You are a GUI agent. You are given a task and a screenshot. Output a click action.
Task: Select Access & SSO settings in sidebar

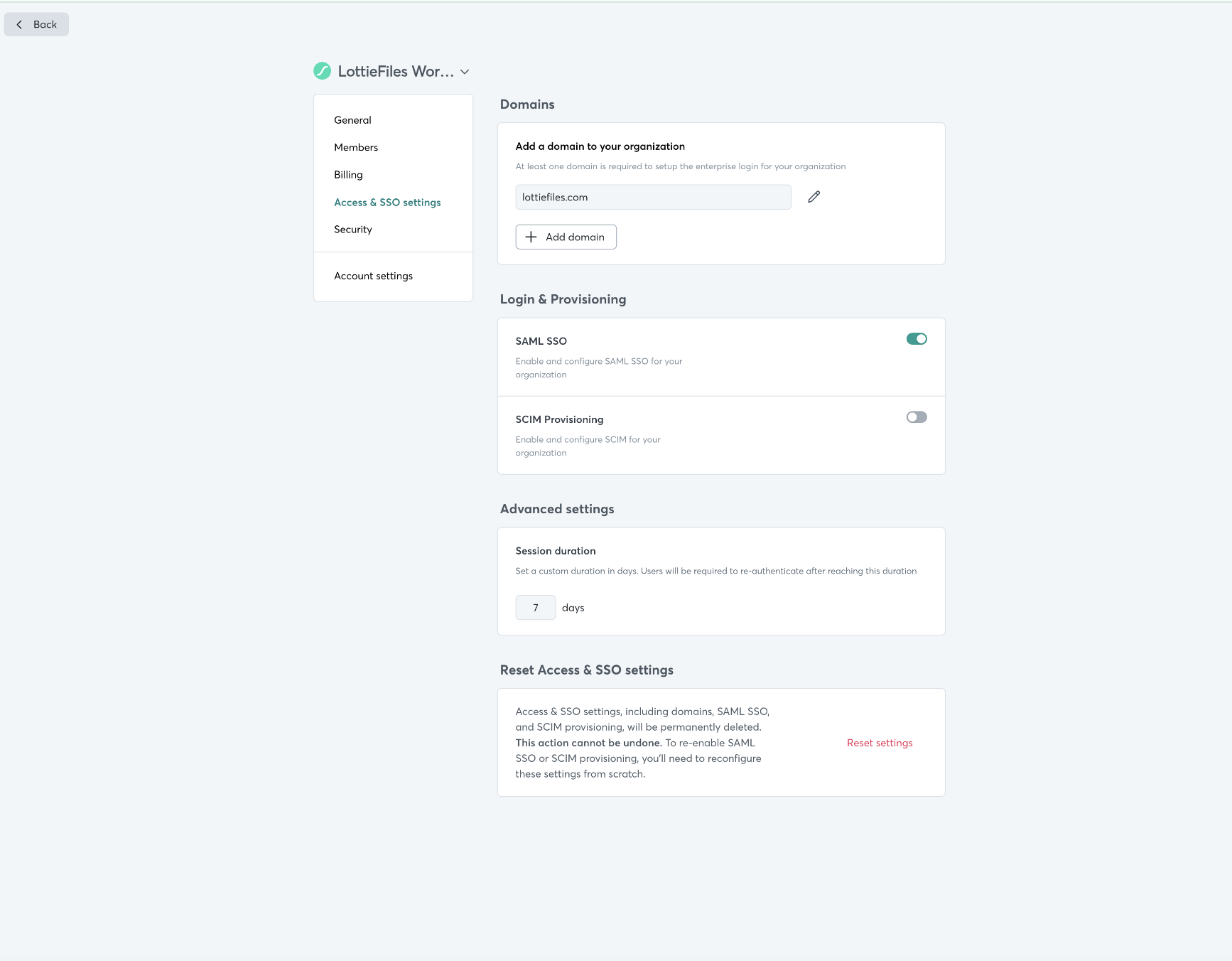[x=387, y=202]
